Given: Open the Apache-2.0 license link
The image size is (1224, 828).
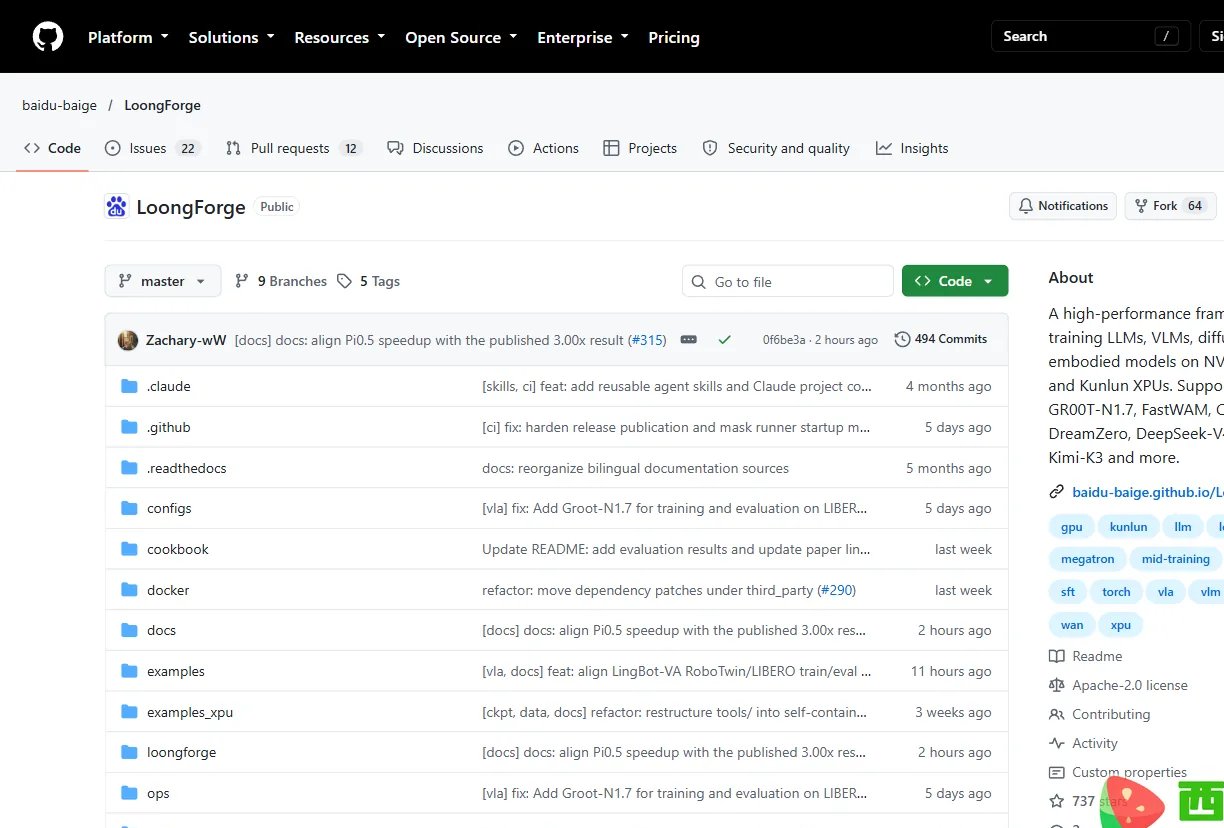Looking at the screenshot, I should tap(1130, 685).
